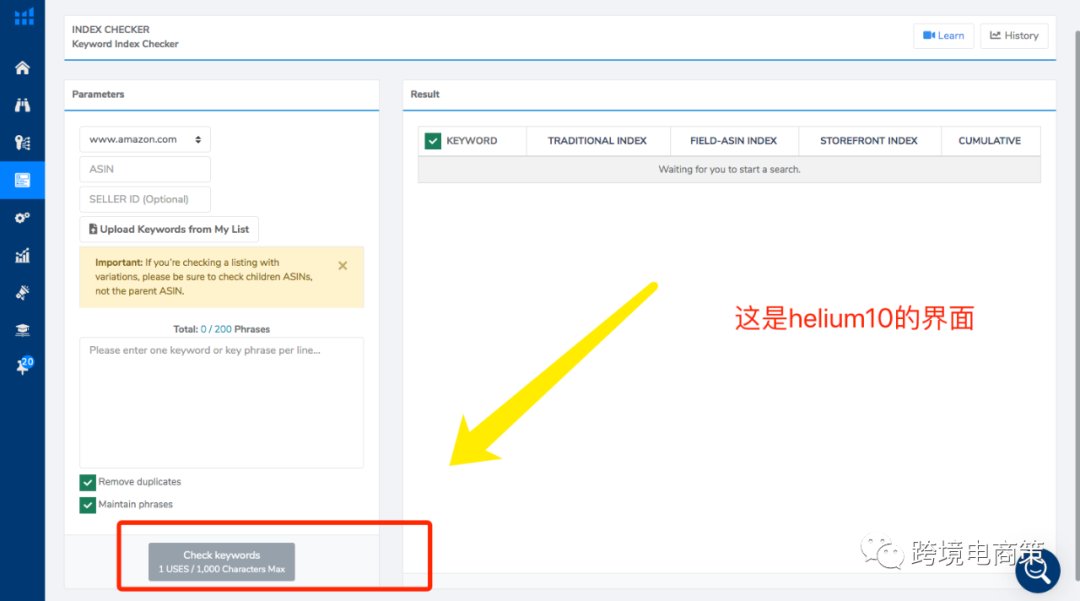The image size is (1080, 601).
Task: Expand the www.amazon.com marketplace dropdown
Action: (145, 140)
